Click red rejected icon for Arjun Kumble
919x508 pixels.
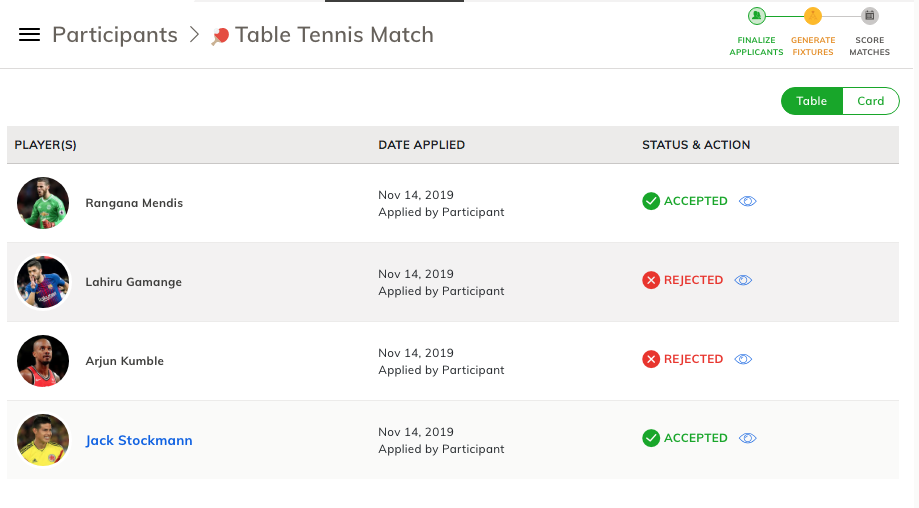tap(651, 360)
